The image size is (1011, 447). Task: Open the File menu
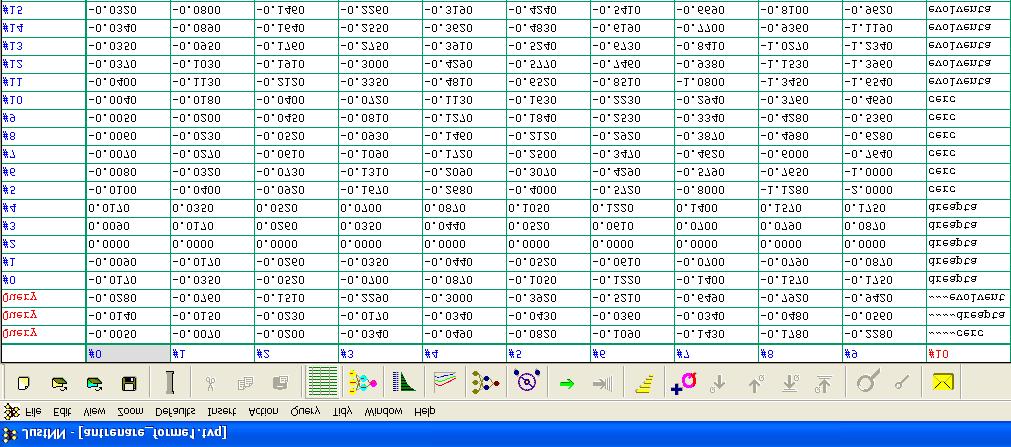32,411
